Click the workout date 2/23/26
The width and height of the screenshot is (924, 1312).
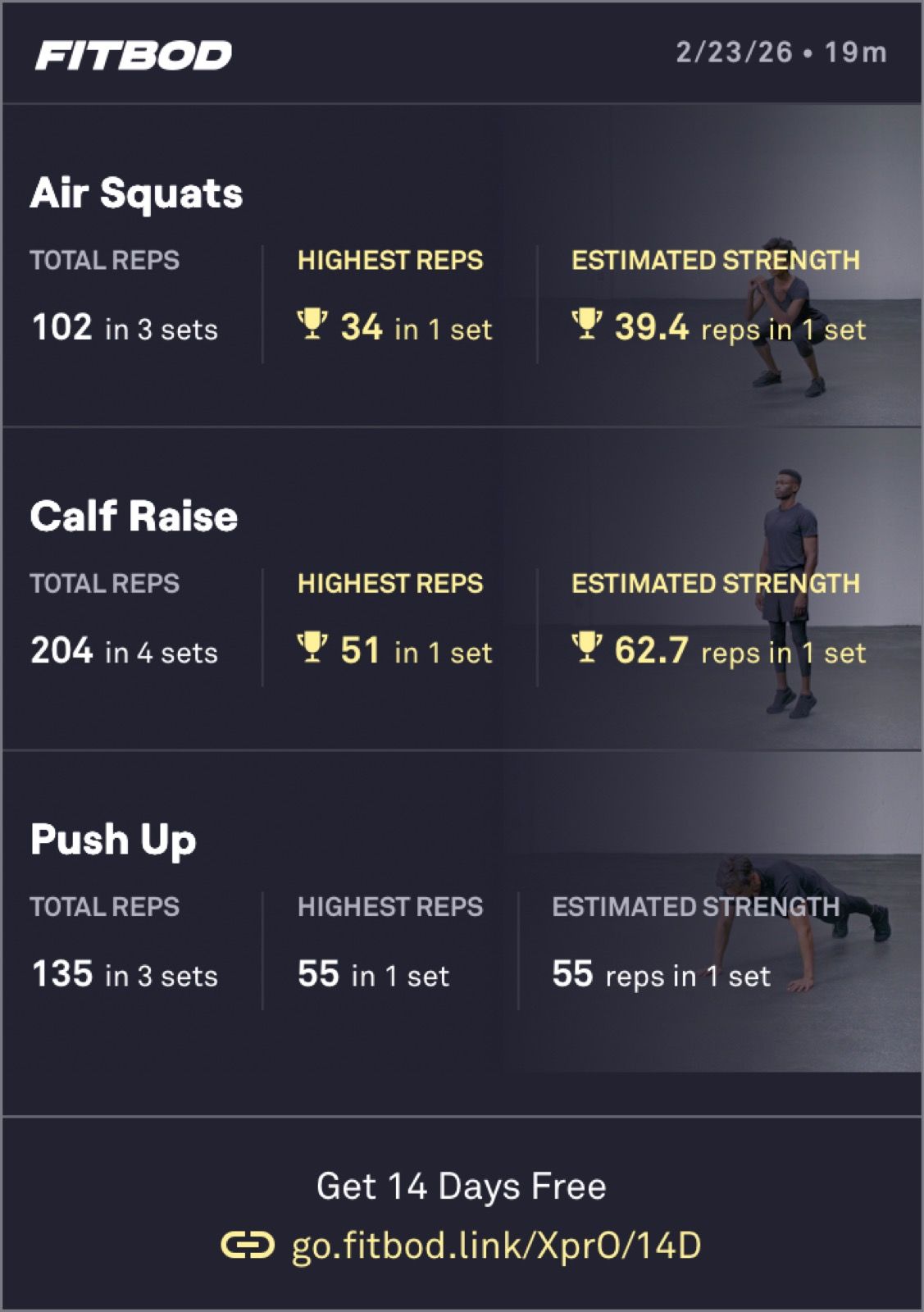(x=734, y=52)
